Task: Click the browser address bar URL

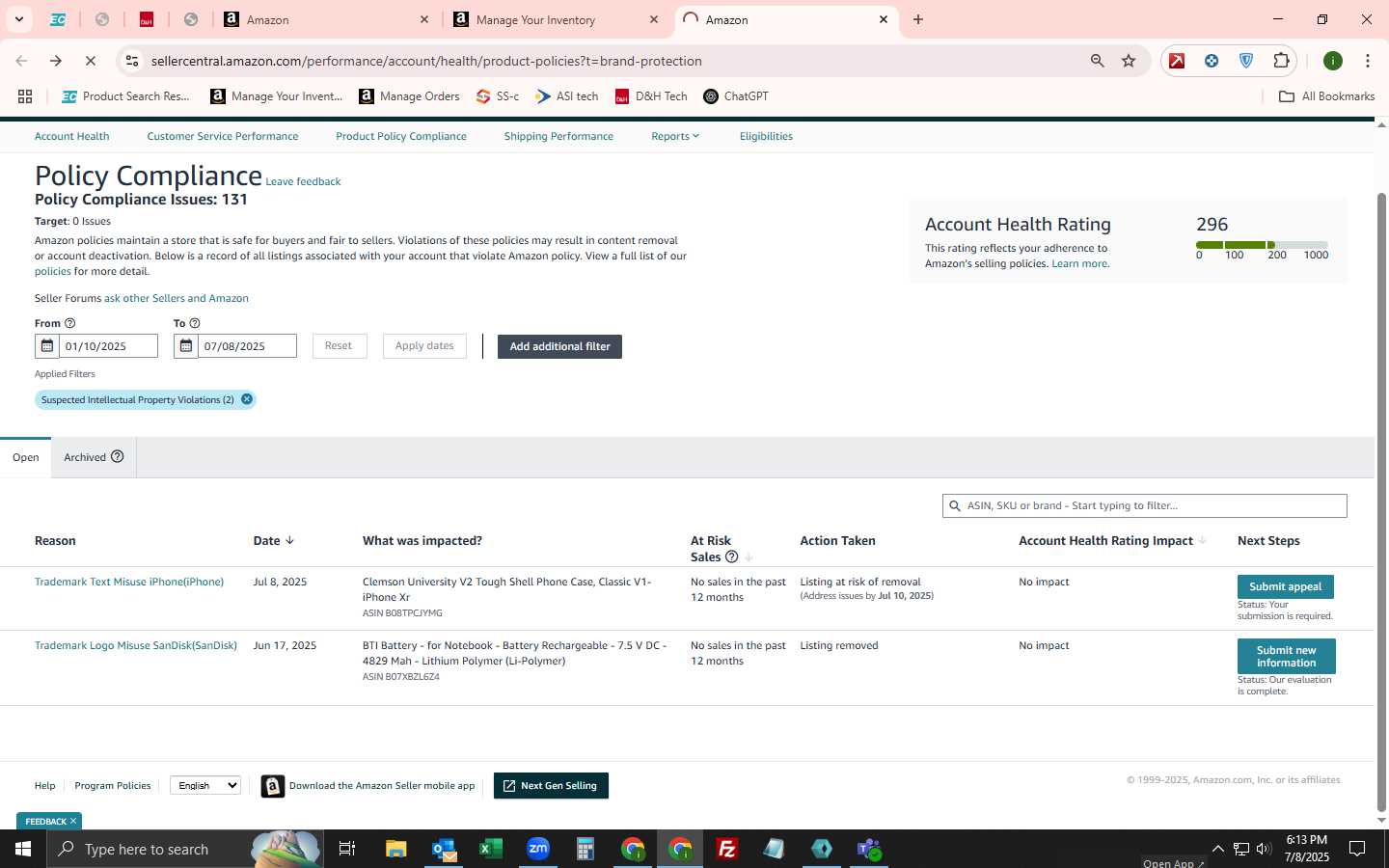Action: point(426,61)
